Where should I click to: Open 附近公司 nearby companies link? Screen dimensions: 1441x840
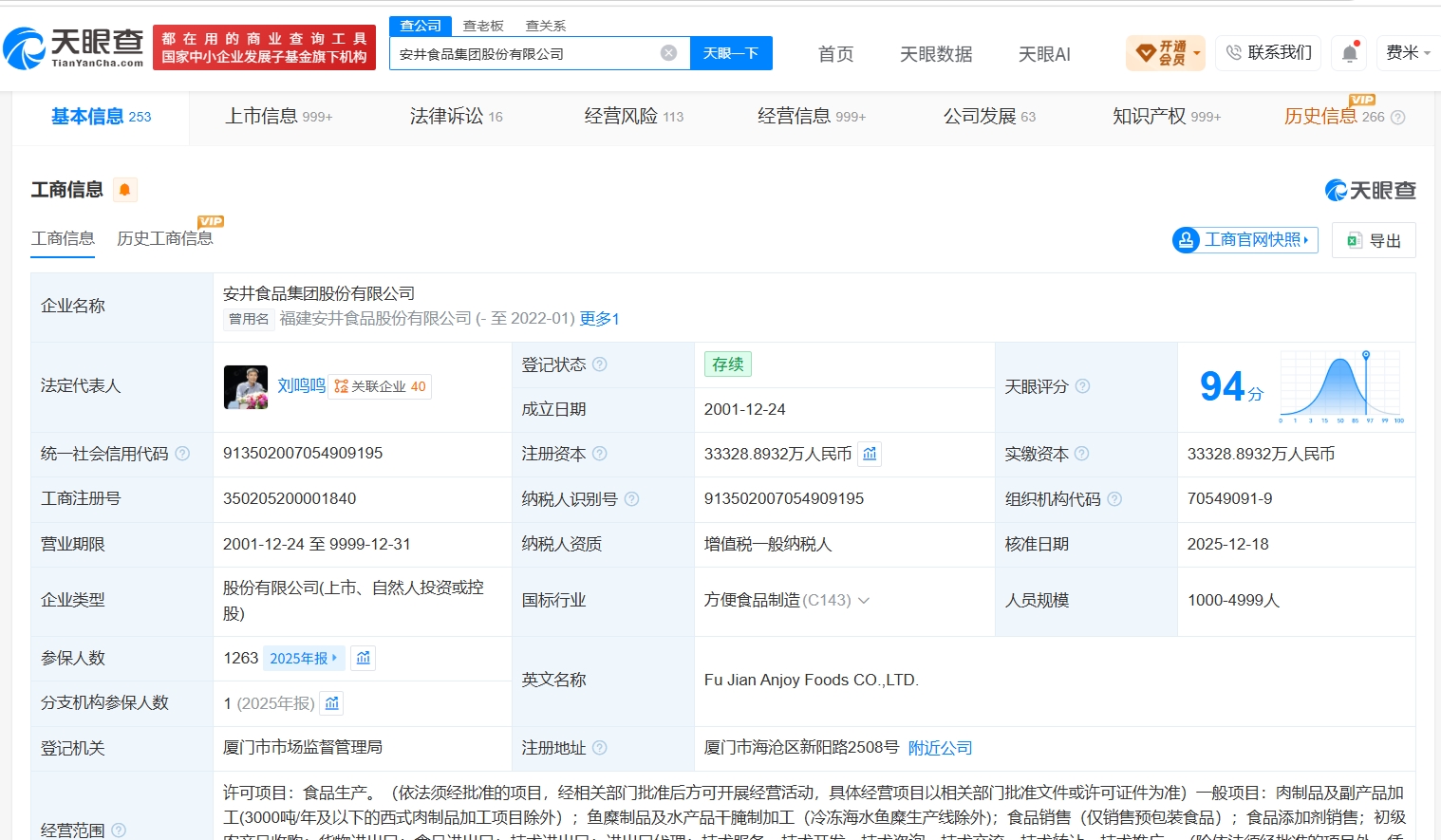click(940, 748)
